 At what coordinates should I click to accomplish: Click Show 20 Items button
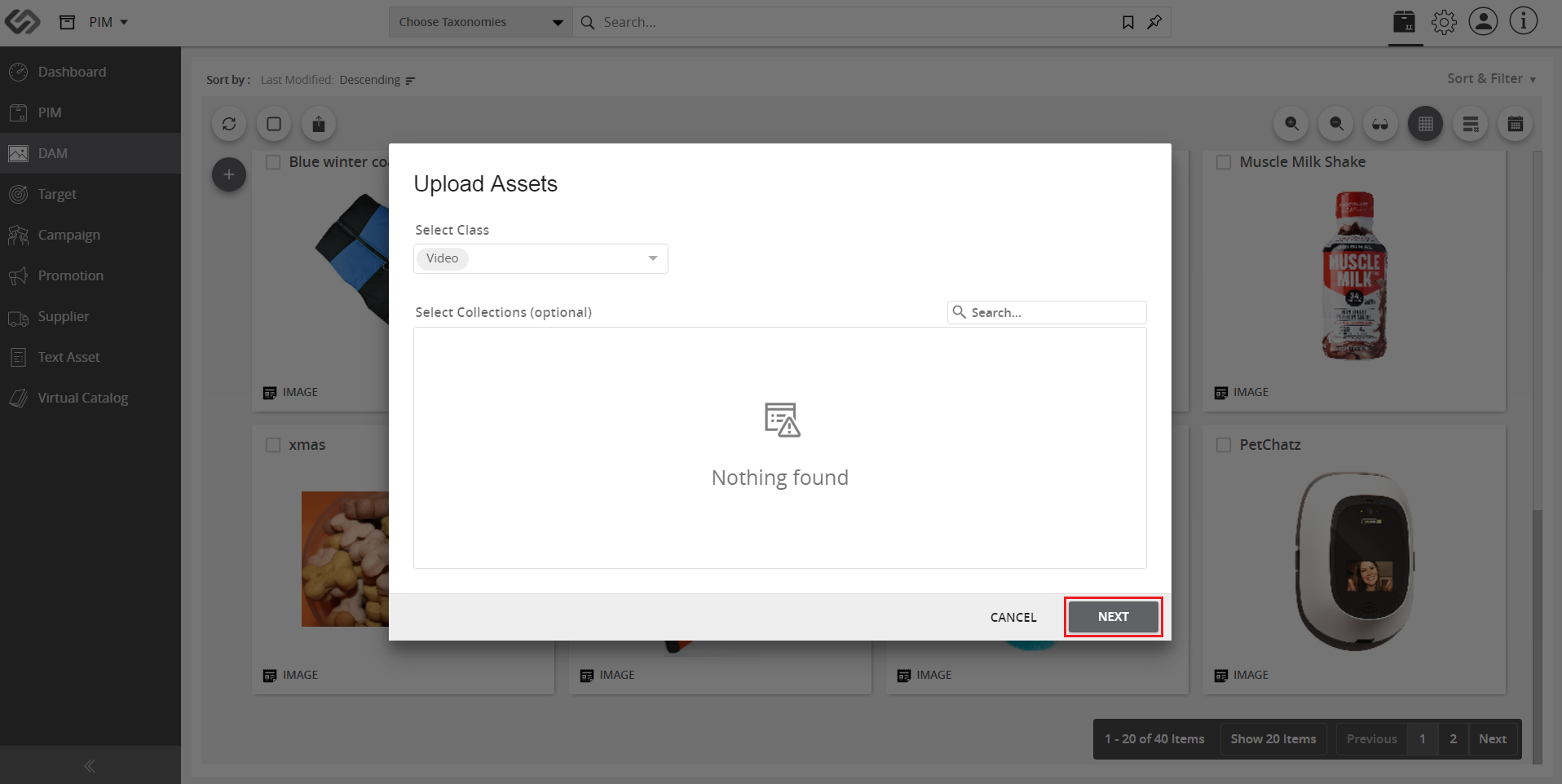pyautogui.click(x=1273, y=739)
